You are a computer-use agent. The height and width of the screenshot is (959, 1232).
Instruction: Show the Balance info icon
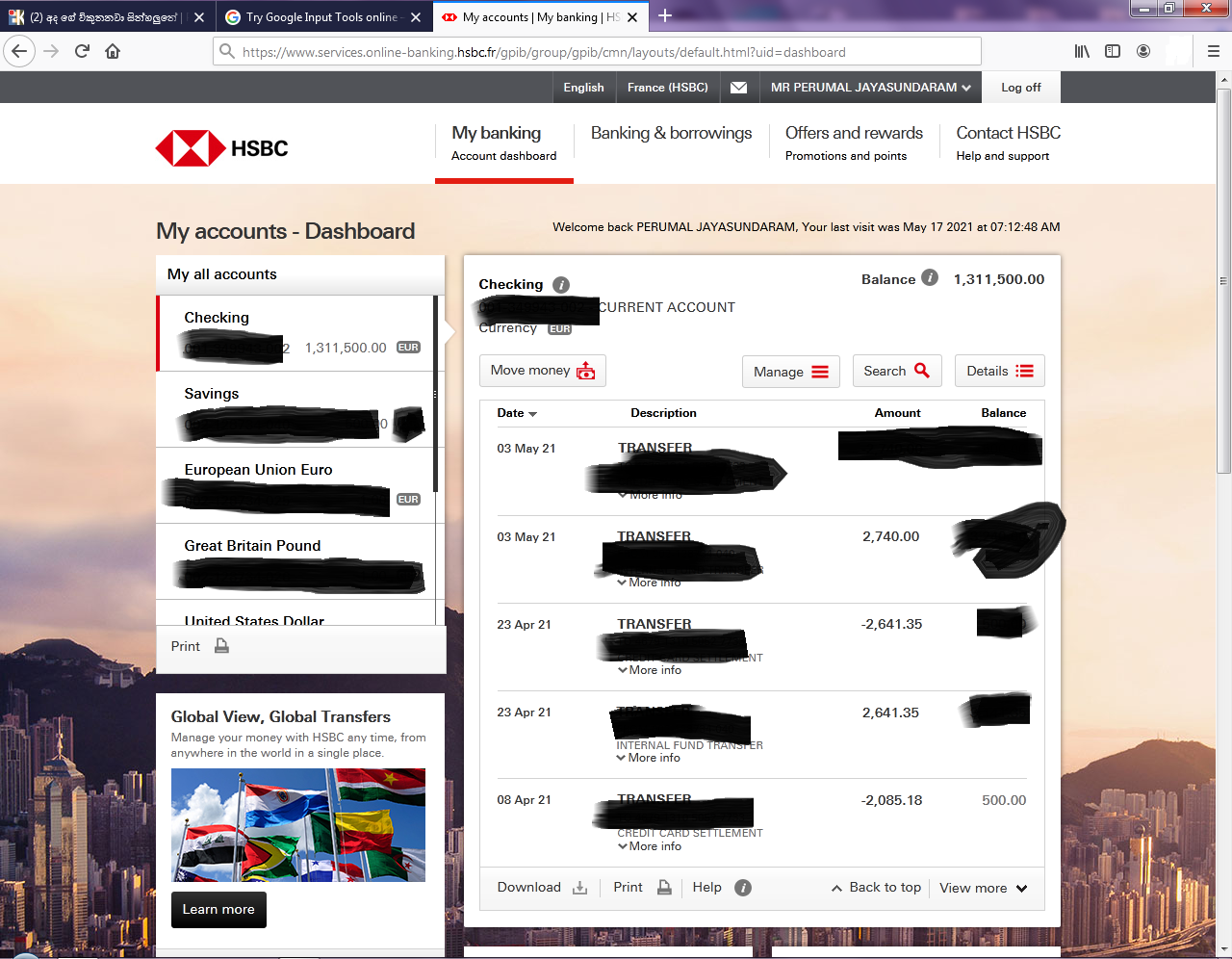pos(929,277)
